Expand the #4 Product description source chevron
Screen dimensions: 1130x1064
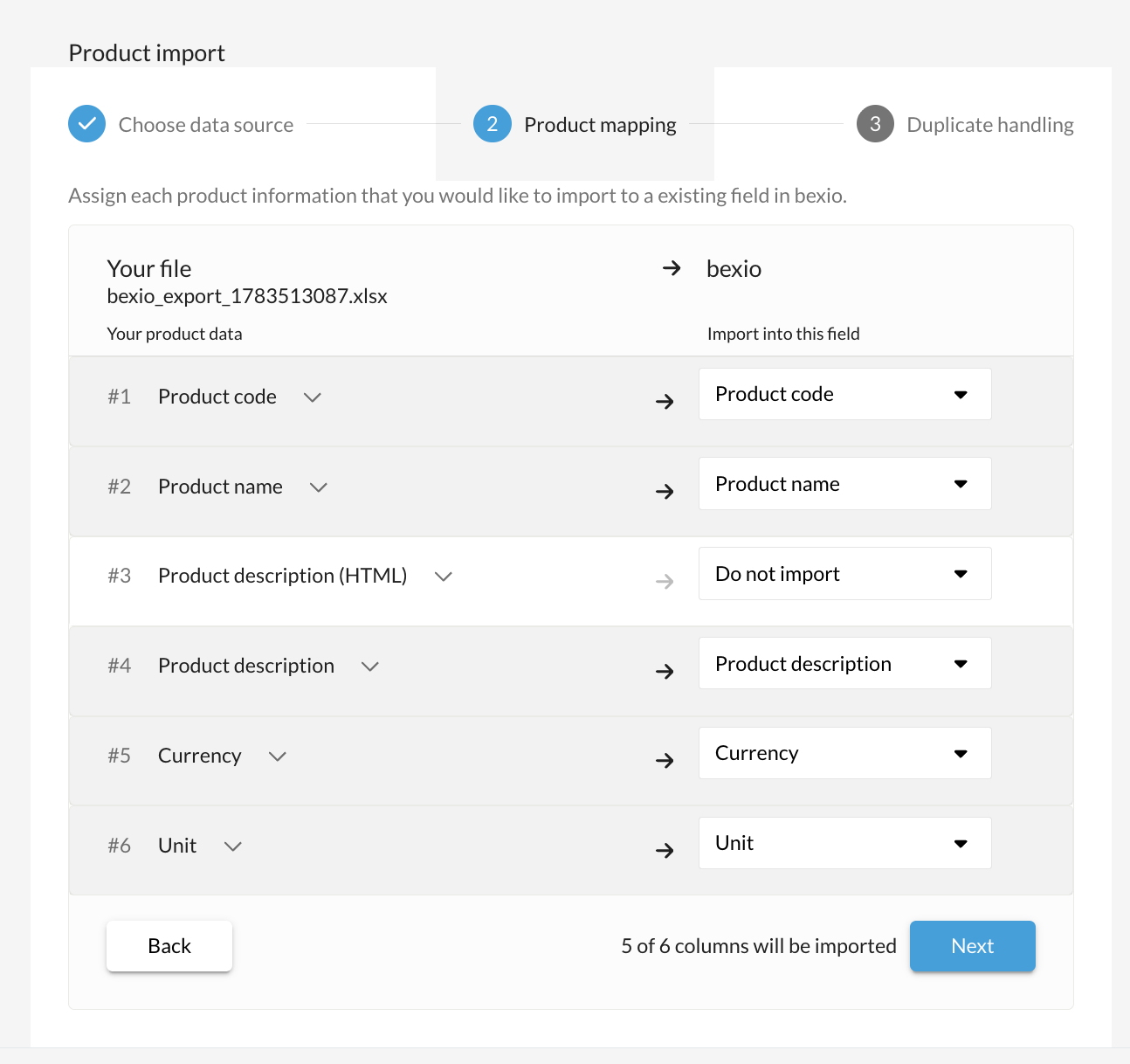(370, 667)
